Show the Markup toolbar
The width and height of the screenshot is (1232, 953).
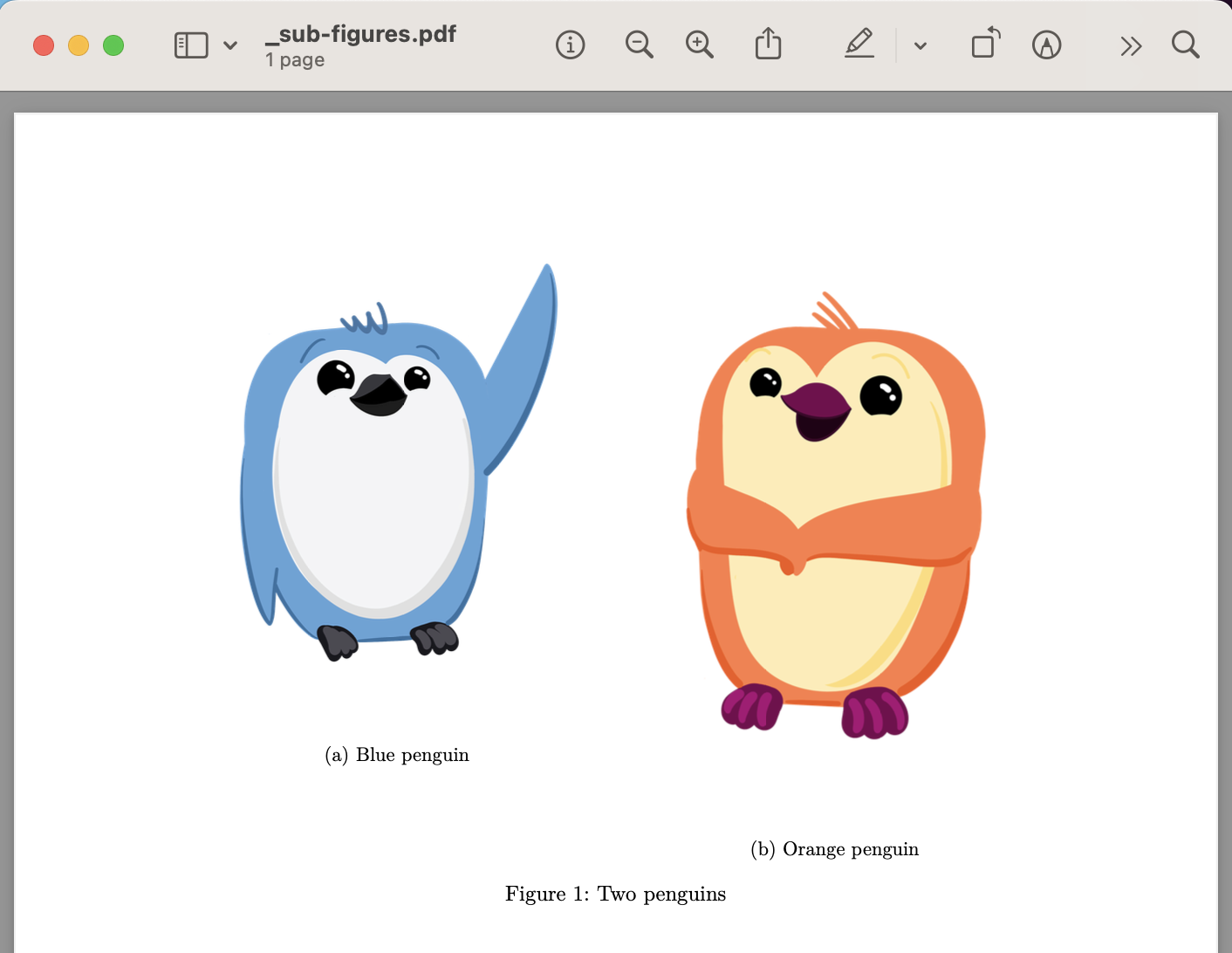1046,45
